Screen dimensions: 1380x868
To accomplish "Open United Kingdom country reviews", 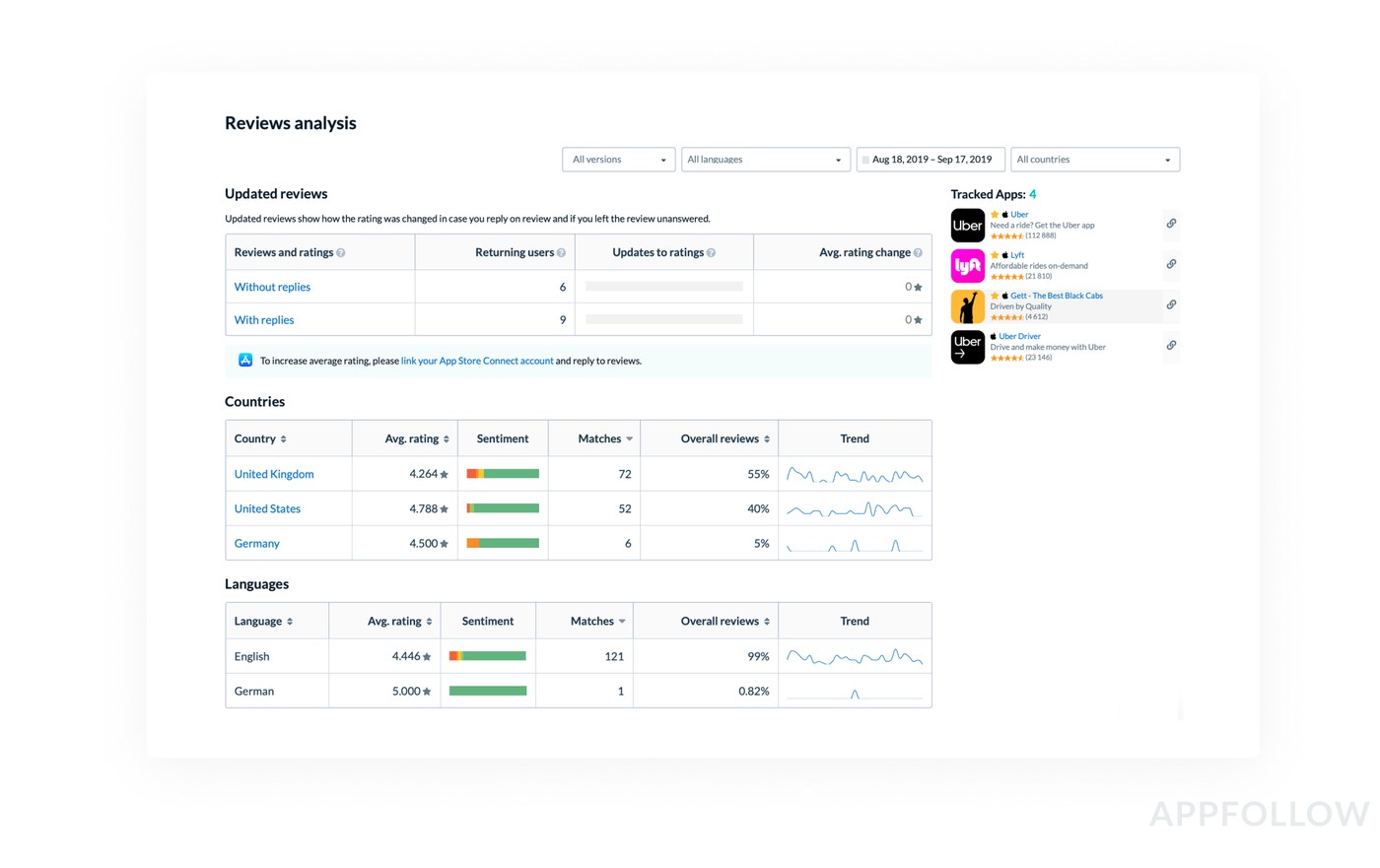I will tap(274, 475).
